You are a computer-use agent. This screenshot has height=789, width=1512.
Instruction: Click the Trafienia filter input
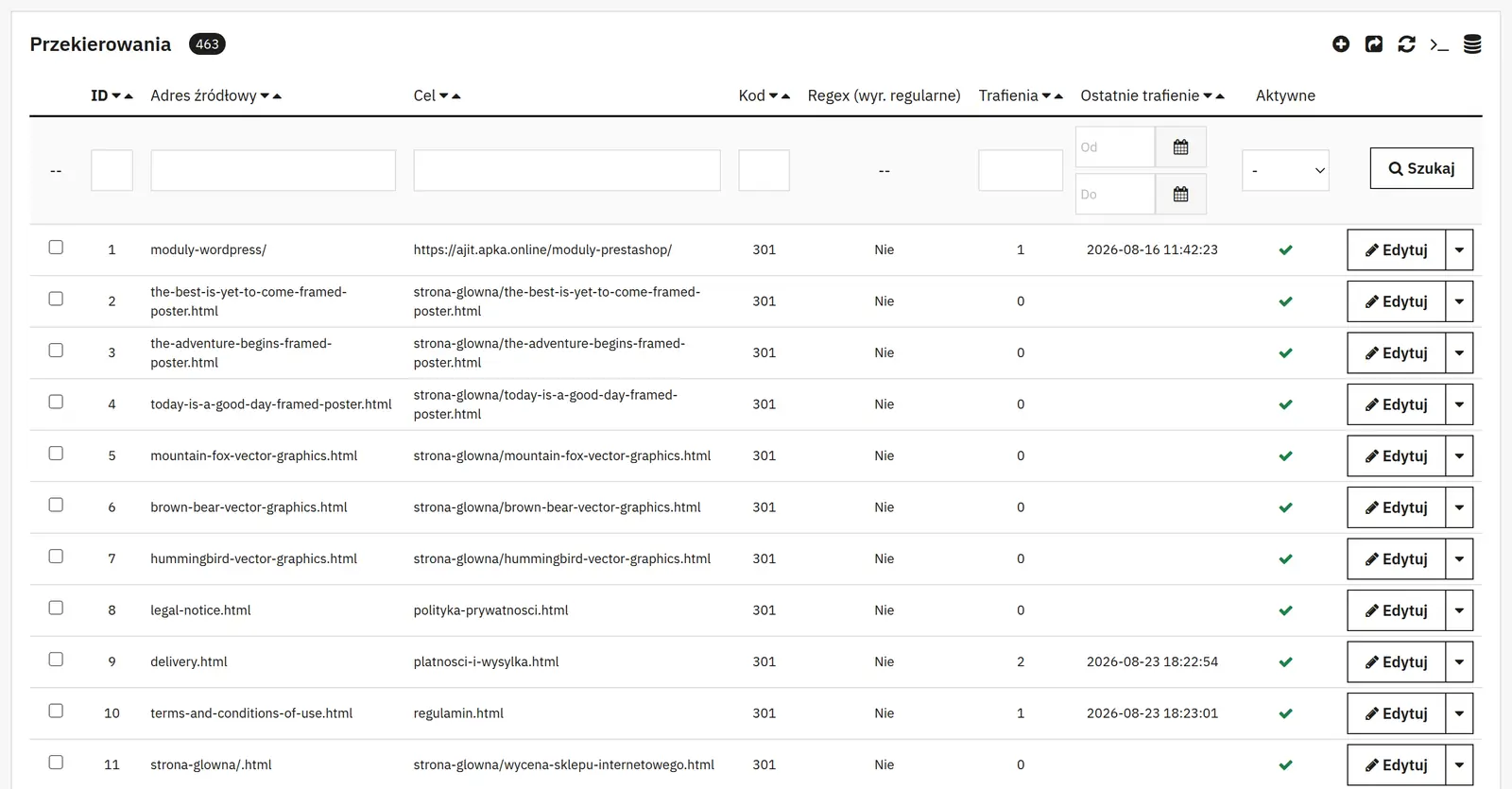click(x=1021, y=171)
